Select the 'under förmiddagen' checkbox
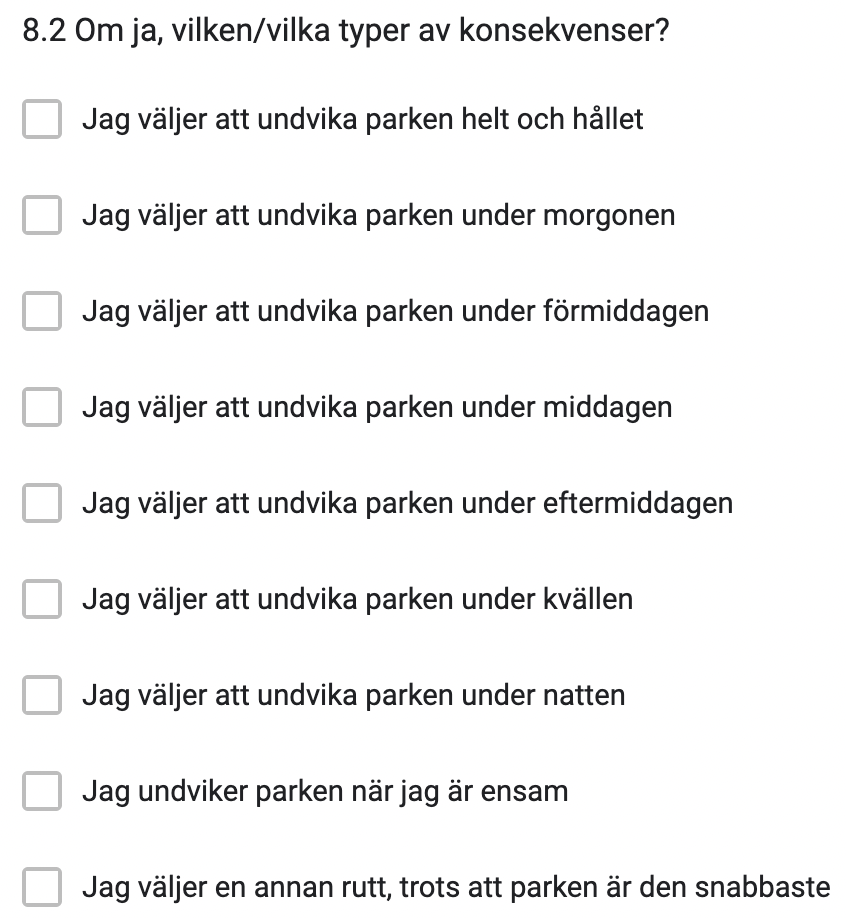This screenshot has width=846, height=918. coord(42,311)
